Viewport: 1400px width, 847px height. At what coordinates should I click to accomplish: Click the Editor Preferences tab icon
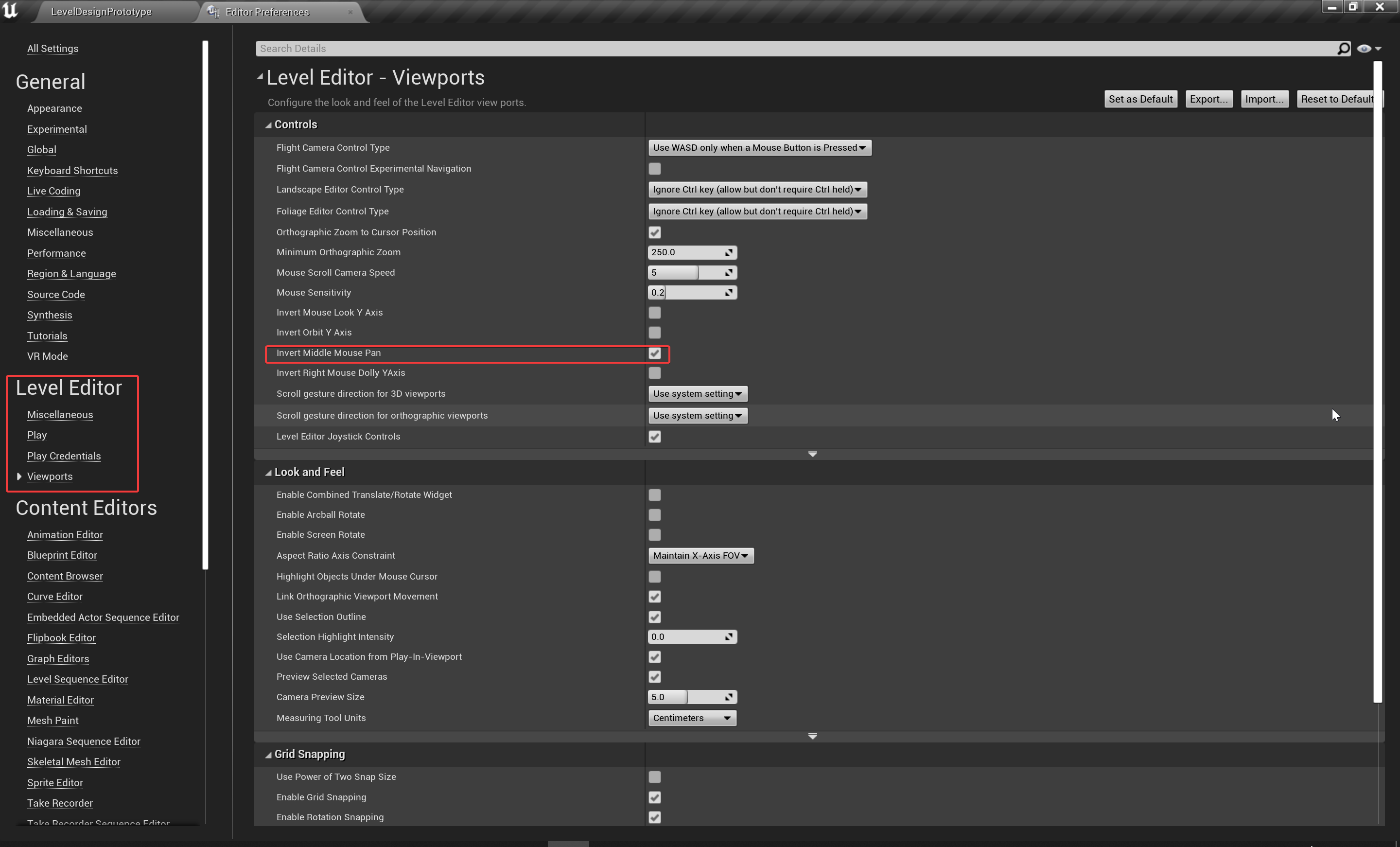tap(213, 11)
